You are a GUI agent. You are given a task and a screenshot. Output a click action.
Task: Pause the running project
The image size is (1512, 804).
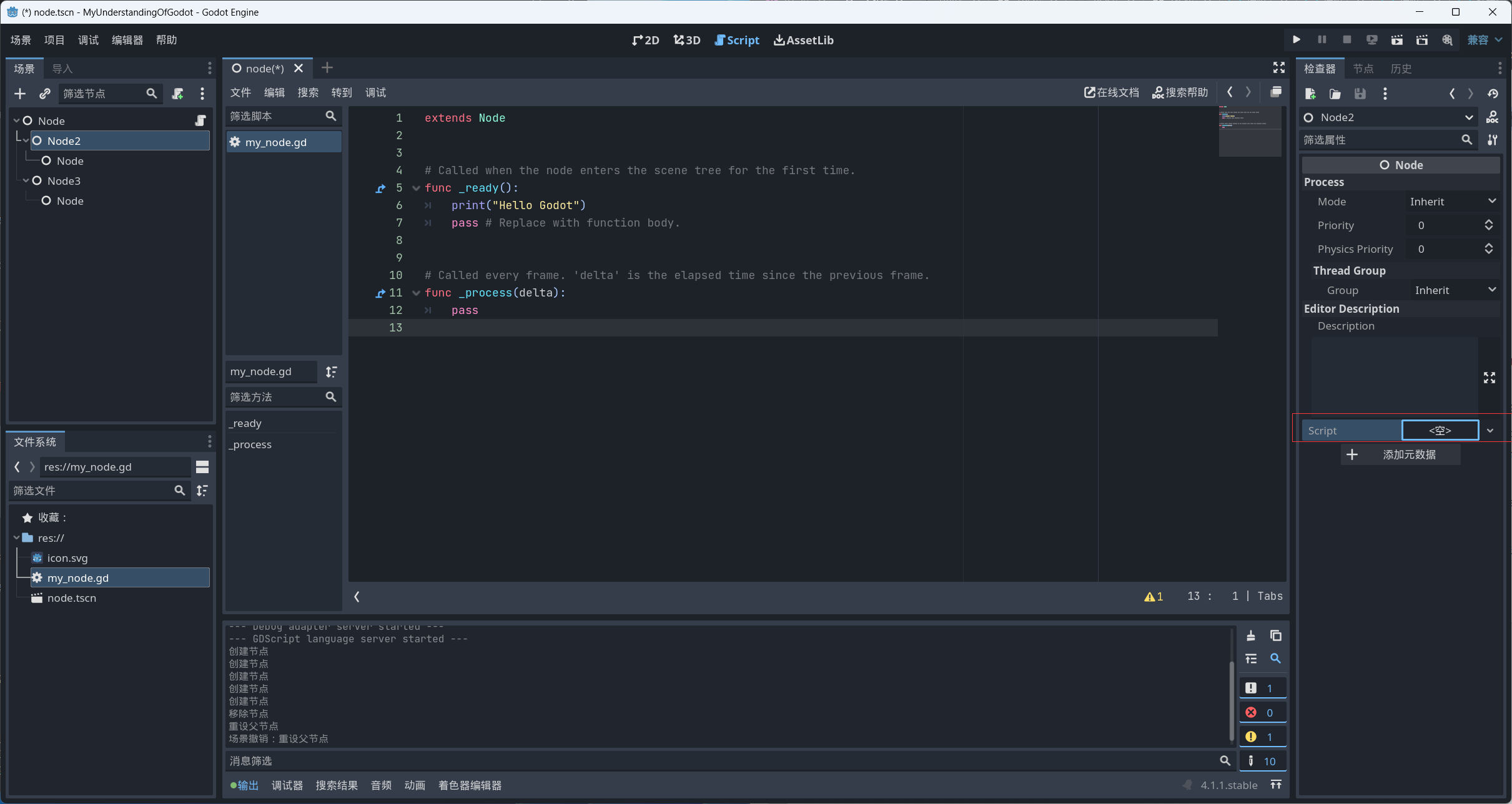point(1322,40)
